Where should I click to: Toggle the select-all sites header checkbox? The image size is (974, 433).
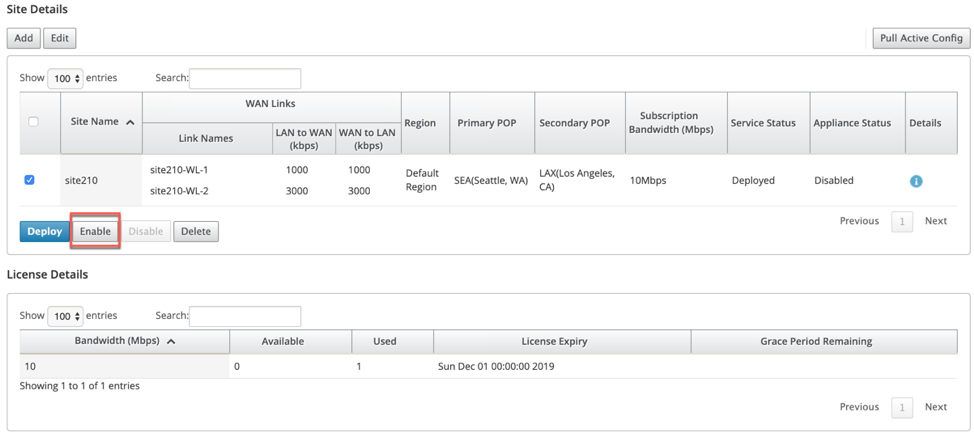click(34, 122)
